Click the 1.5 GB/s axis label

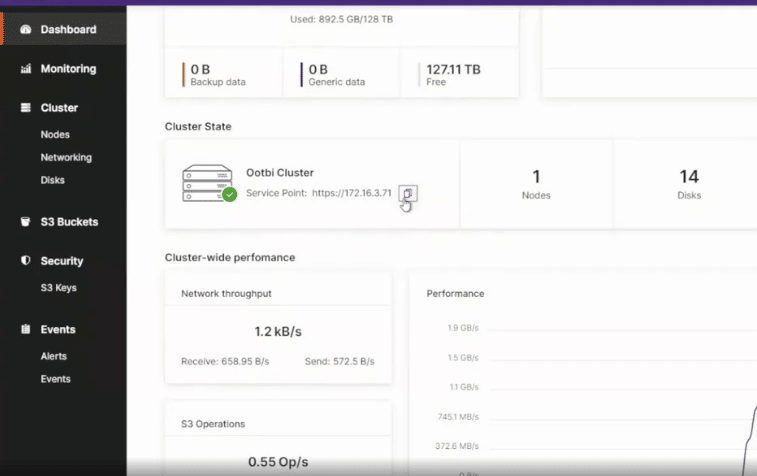(463, 358)
